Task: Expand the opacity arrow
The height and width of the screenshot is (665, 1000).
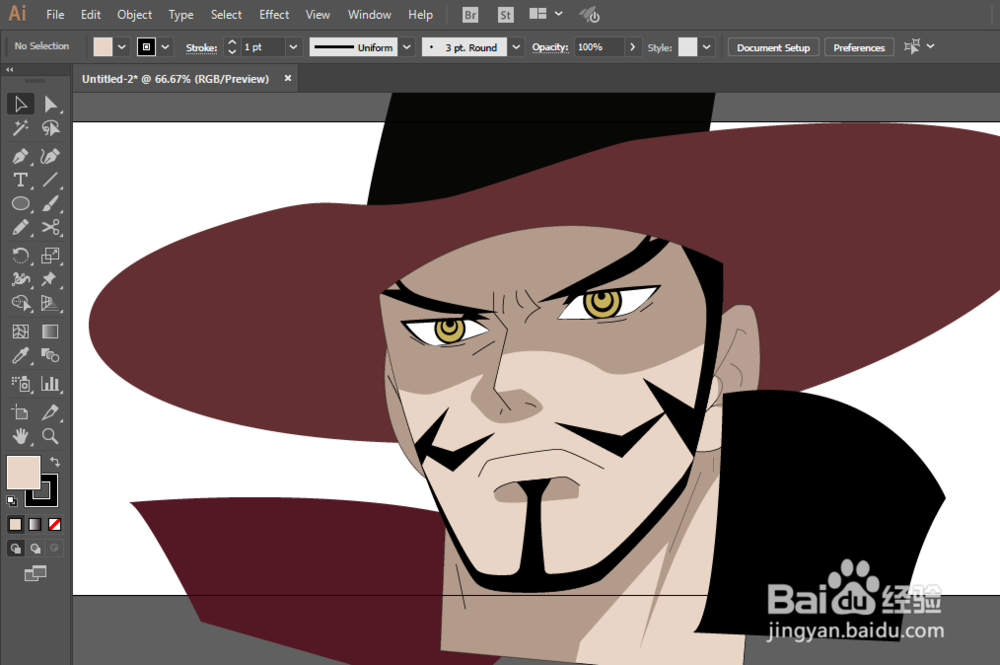Action: click(632, 47)
